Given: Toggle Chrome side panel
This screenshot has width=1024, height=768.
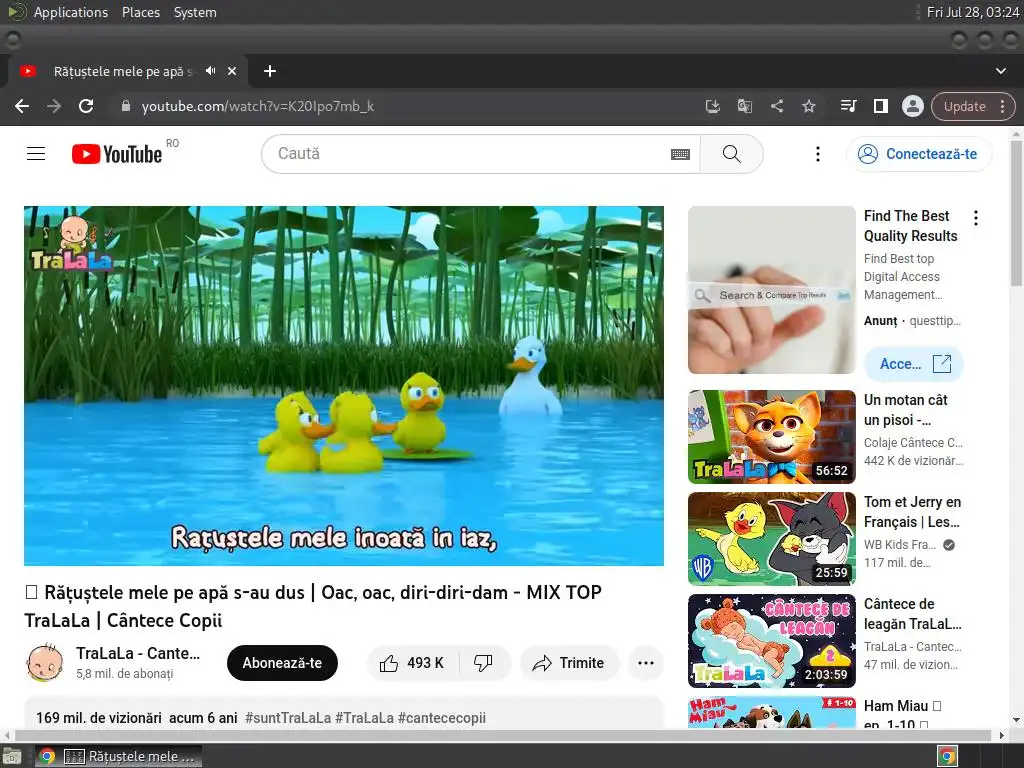Looking at the screenshot, I should tap(880, 106).
